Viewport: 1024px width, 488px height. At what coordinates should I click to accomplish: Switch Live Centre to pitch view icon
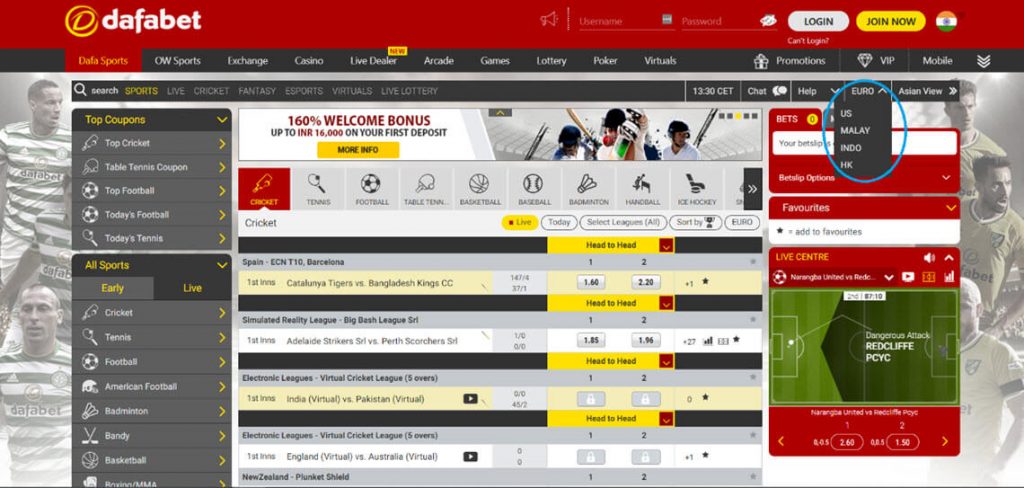click(x=929, y=277)
